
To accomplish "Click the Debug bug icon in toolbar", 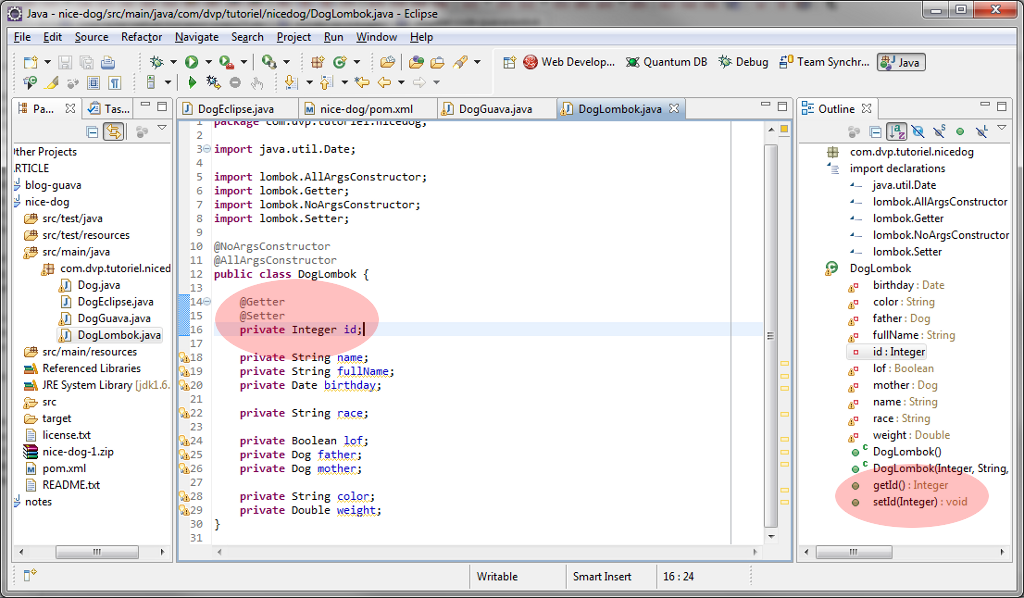I will [x=157, y=62].
